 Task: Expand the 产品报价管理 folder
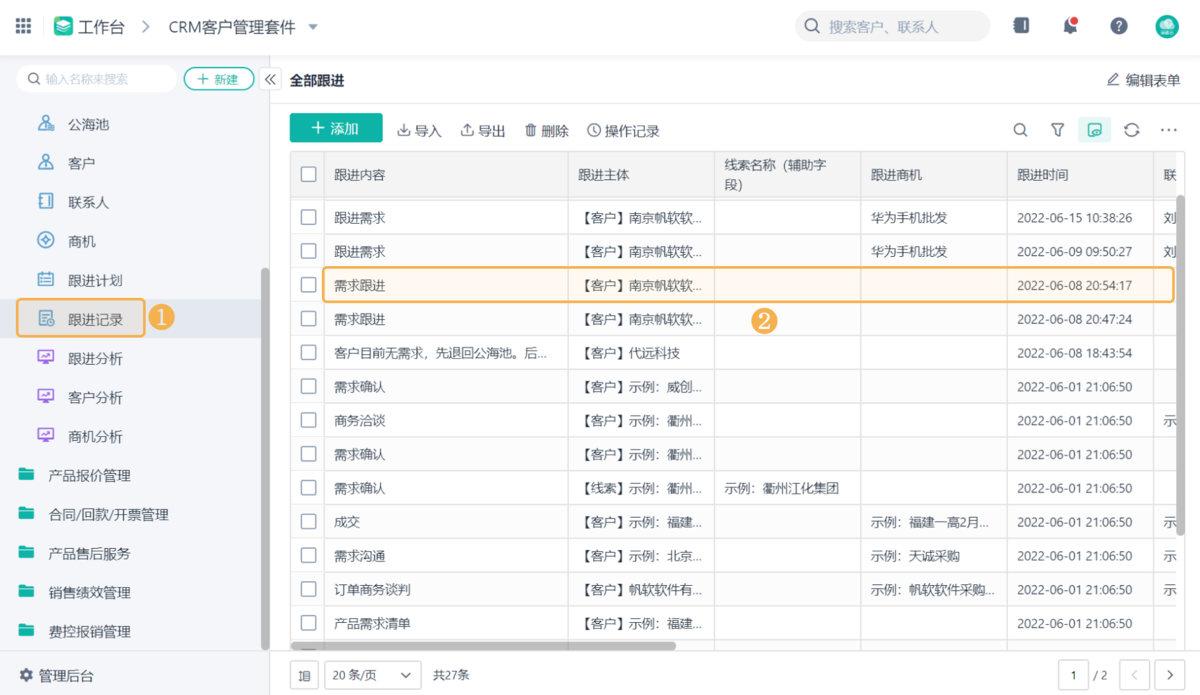pos(89,475)
